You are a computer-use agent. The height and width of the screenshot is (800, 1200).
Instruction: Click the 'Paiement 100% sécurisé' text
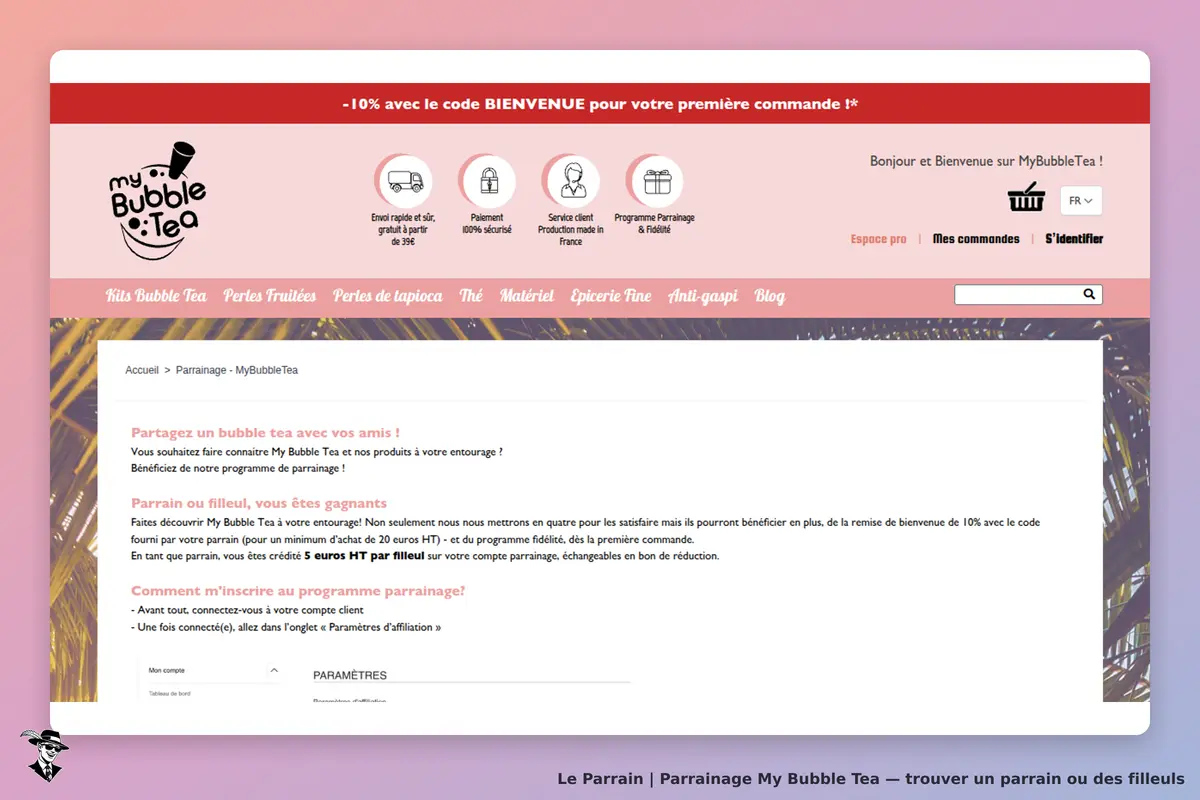point(487,223)
